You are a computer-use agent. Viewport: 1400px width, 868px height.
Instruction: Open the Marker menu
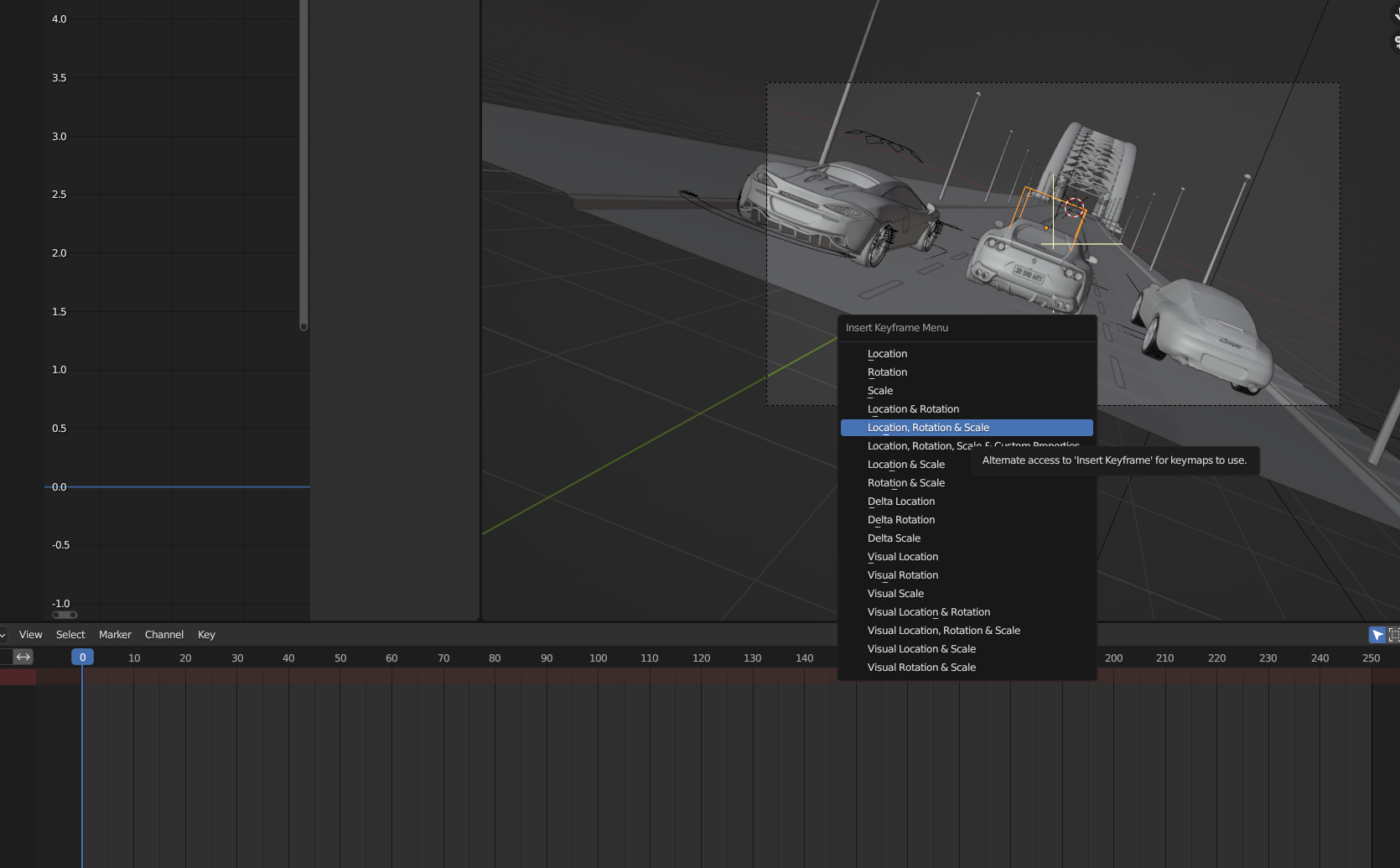pyautogui.click(x=115, y=635)
